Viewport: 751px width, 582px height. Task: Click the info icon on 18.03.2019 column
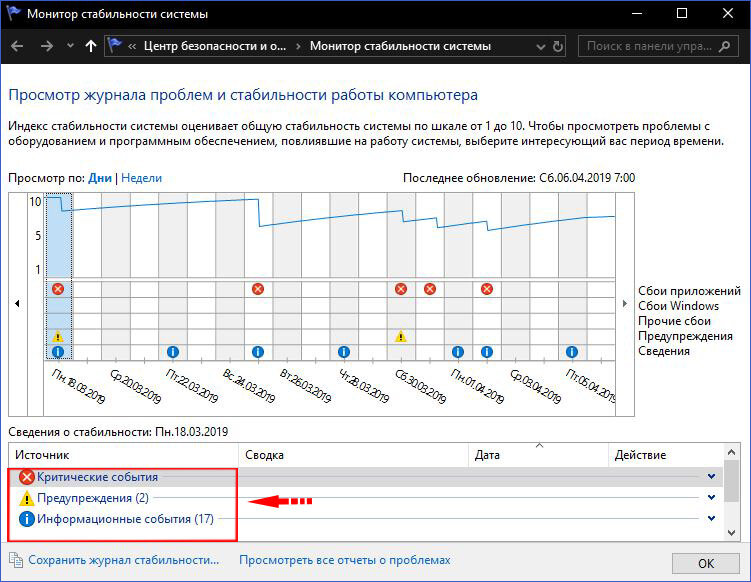pos(58,352)
